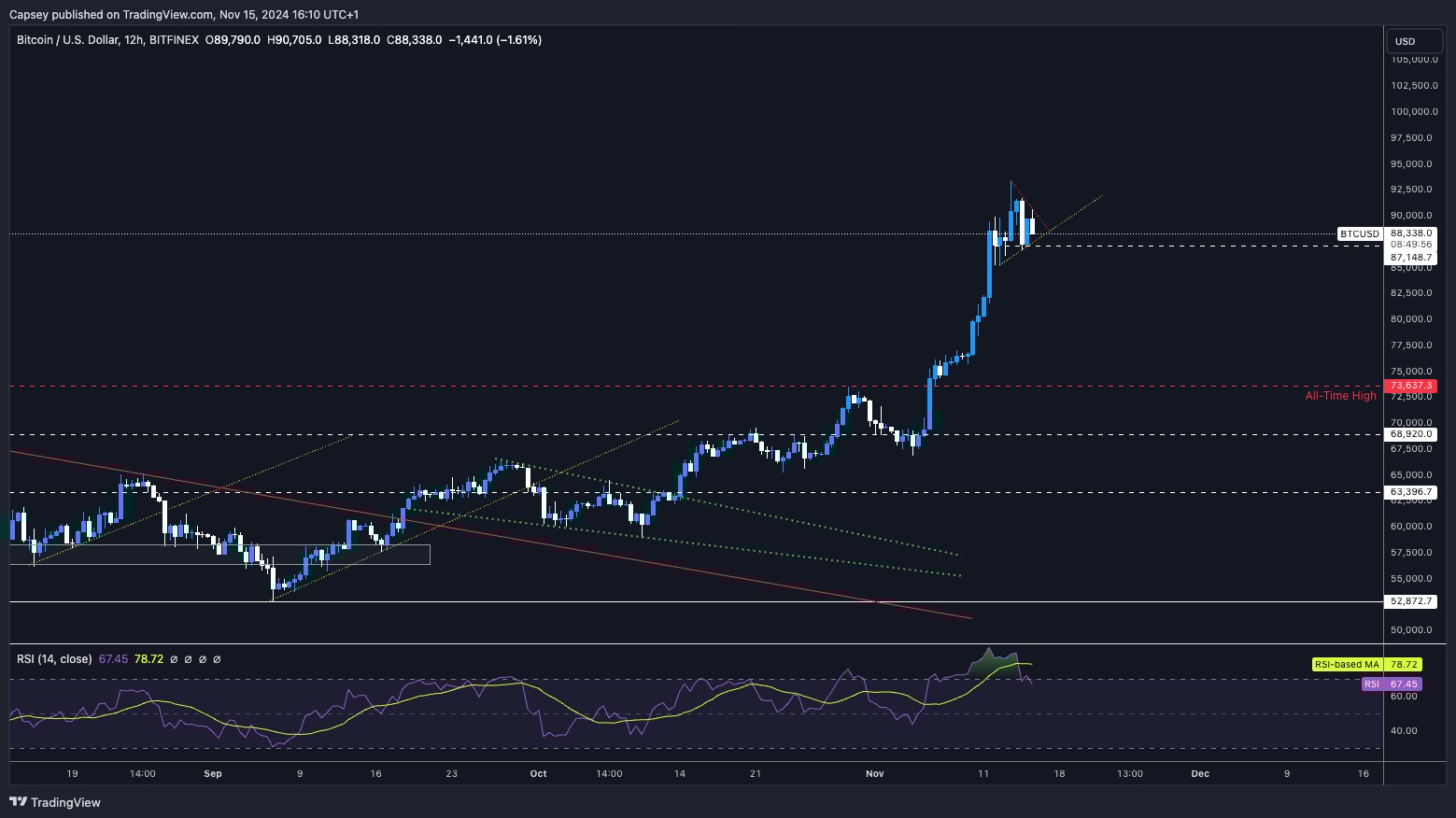Click the highlighted 73,637.3 All-Time High price tag
Image resolution: width=1456 pixels, height=818 pixels.
[1410, 386]
